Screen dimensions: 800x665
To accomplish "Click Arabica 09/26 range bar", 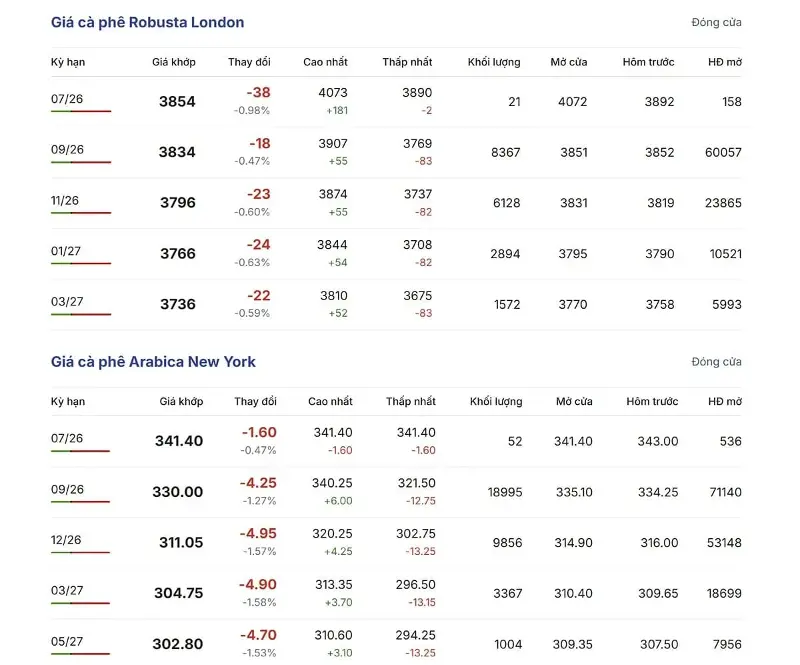I will [81, 502].
